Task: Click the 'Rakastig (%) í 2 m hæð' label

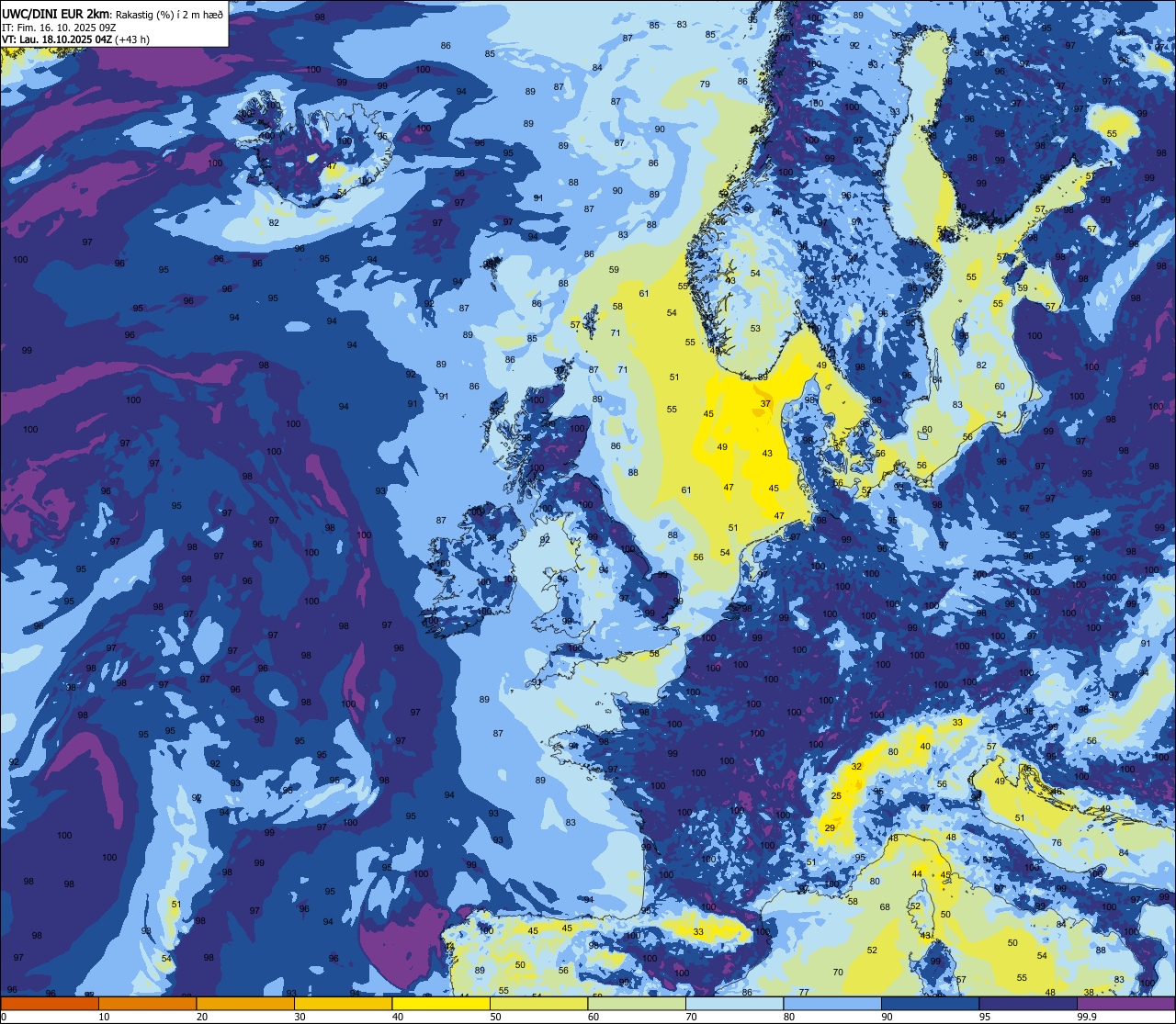Action: pyautogui.click(x=169, y=14)
